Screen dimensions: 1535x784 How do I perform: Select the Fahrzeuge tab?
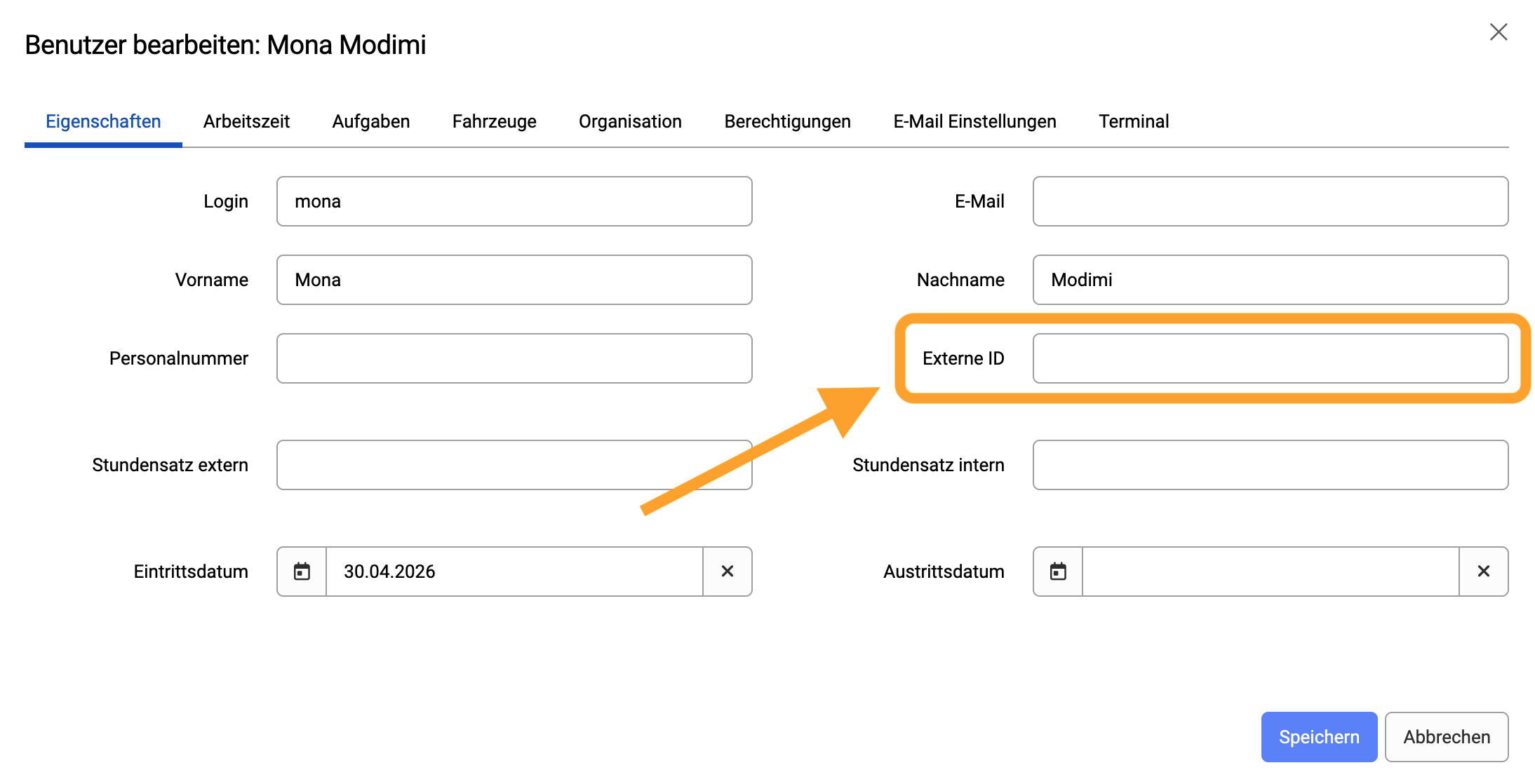[x=495, y=121]
